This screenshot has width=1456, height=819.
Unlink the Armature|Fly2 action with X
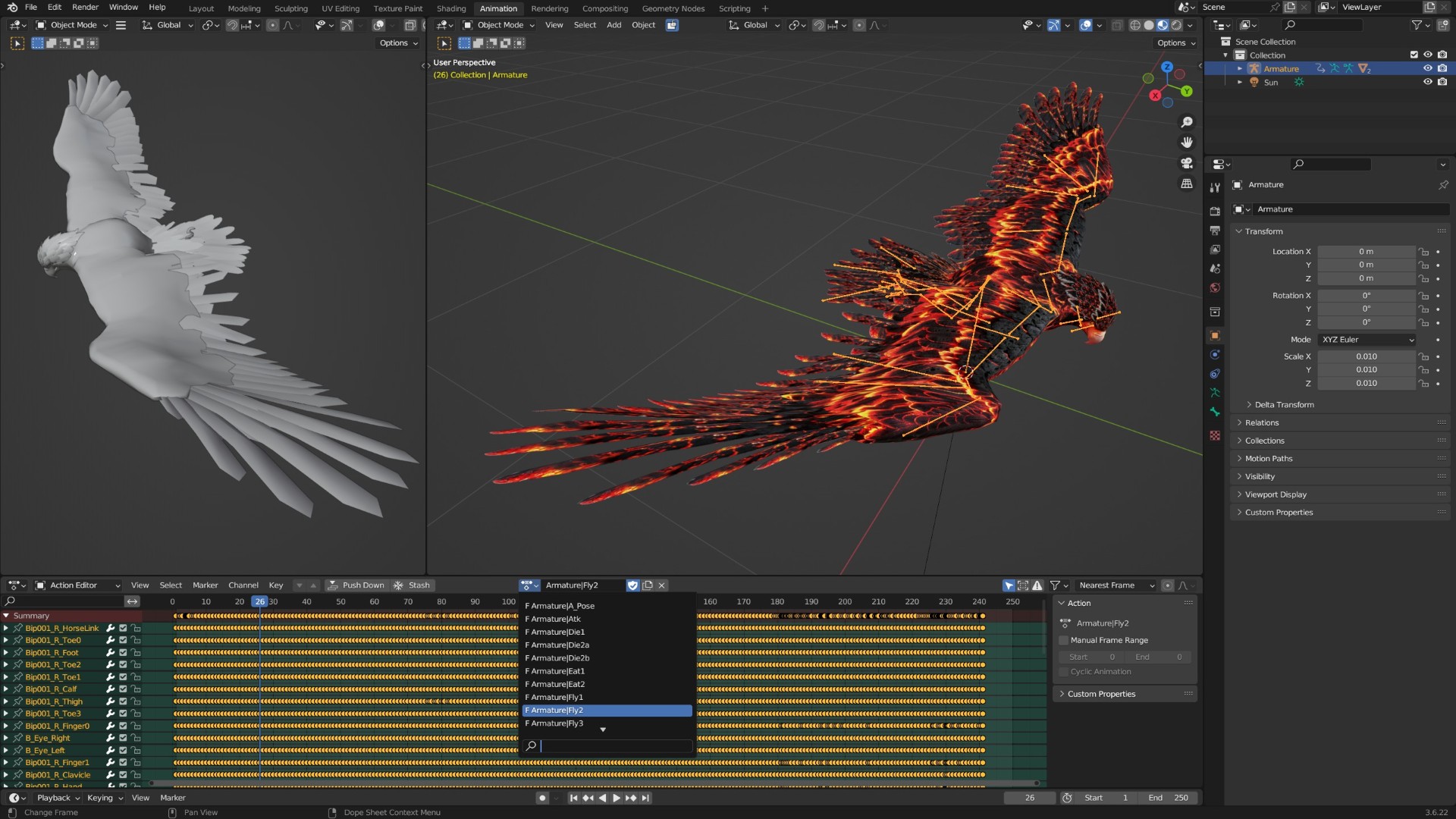point(662,585)
